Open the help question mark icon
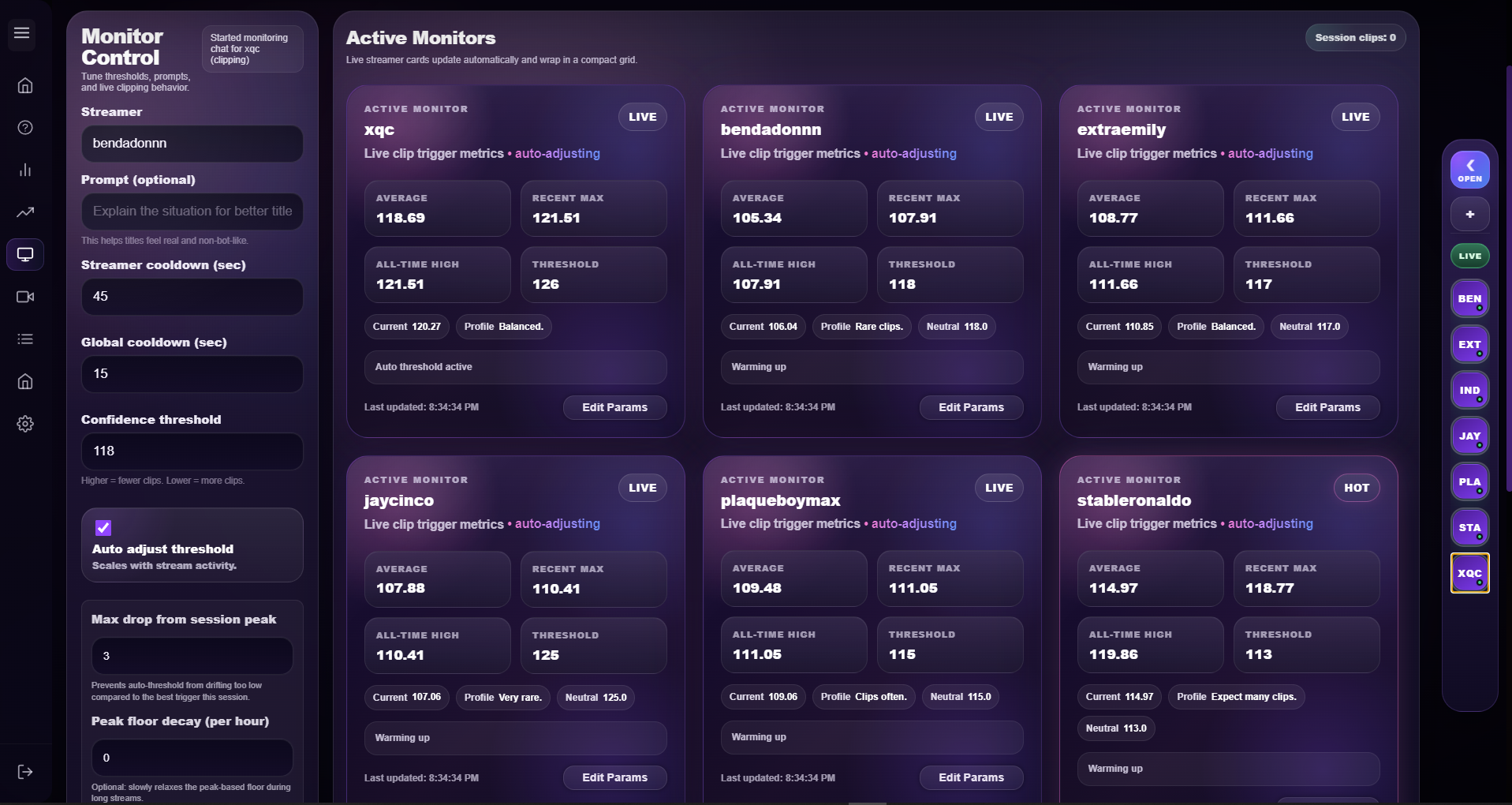Screen dimensions: 1512x805 click(x=24, y=127)
